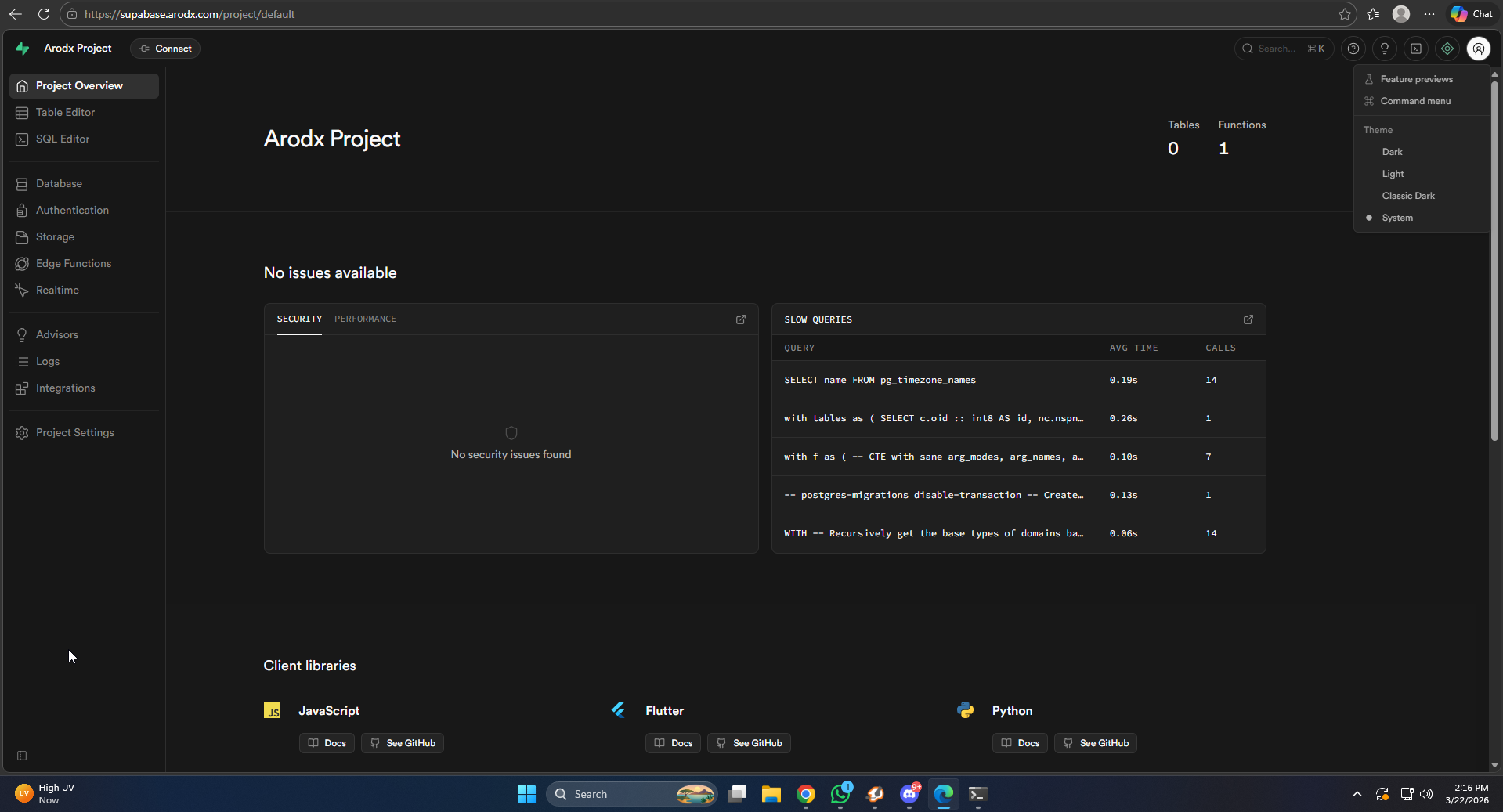Select the Dark theme option
Viewport: 1503px width, 812px height.
point(1392,152)
